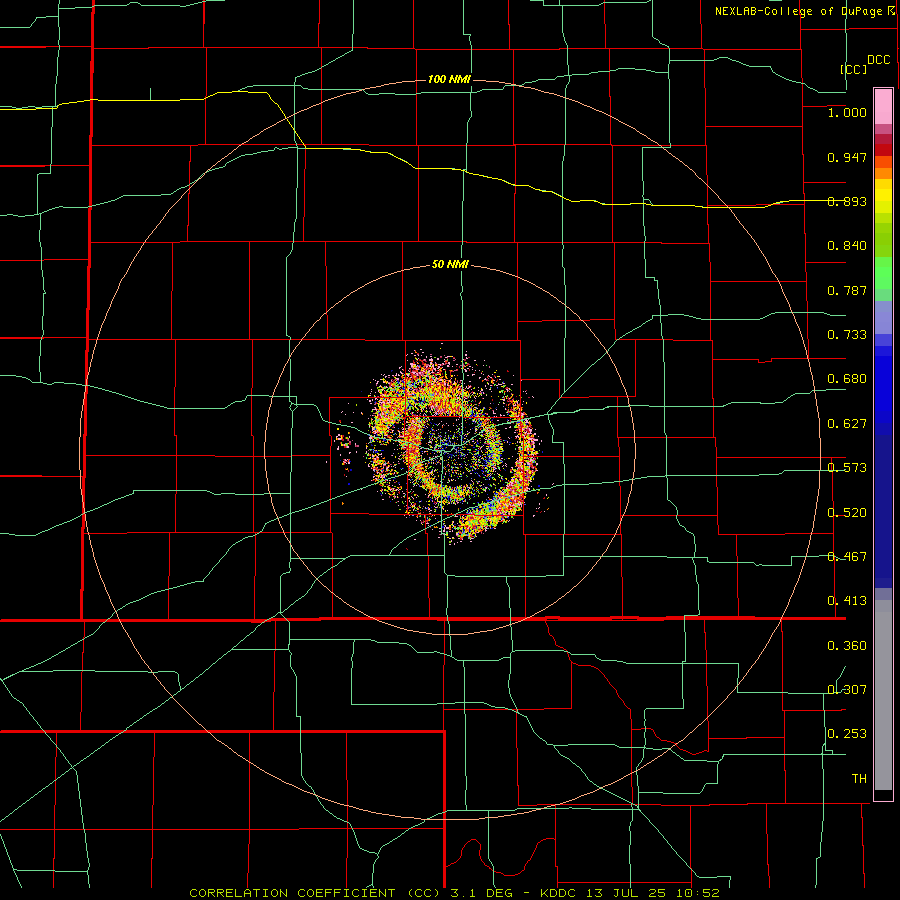Click the 0.840 scale value
Image resolution: width=900 pixels, height=900 pixels.
click(847, 246)
